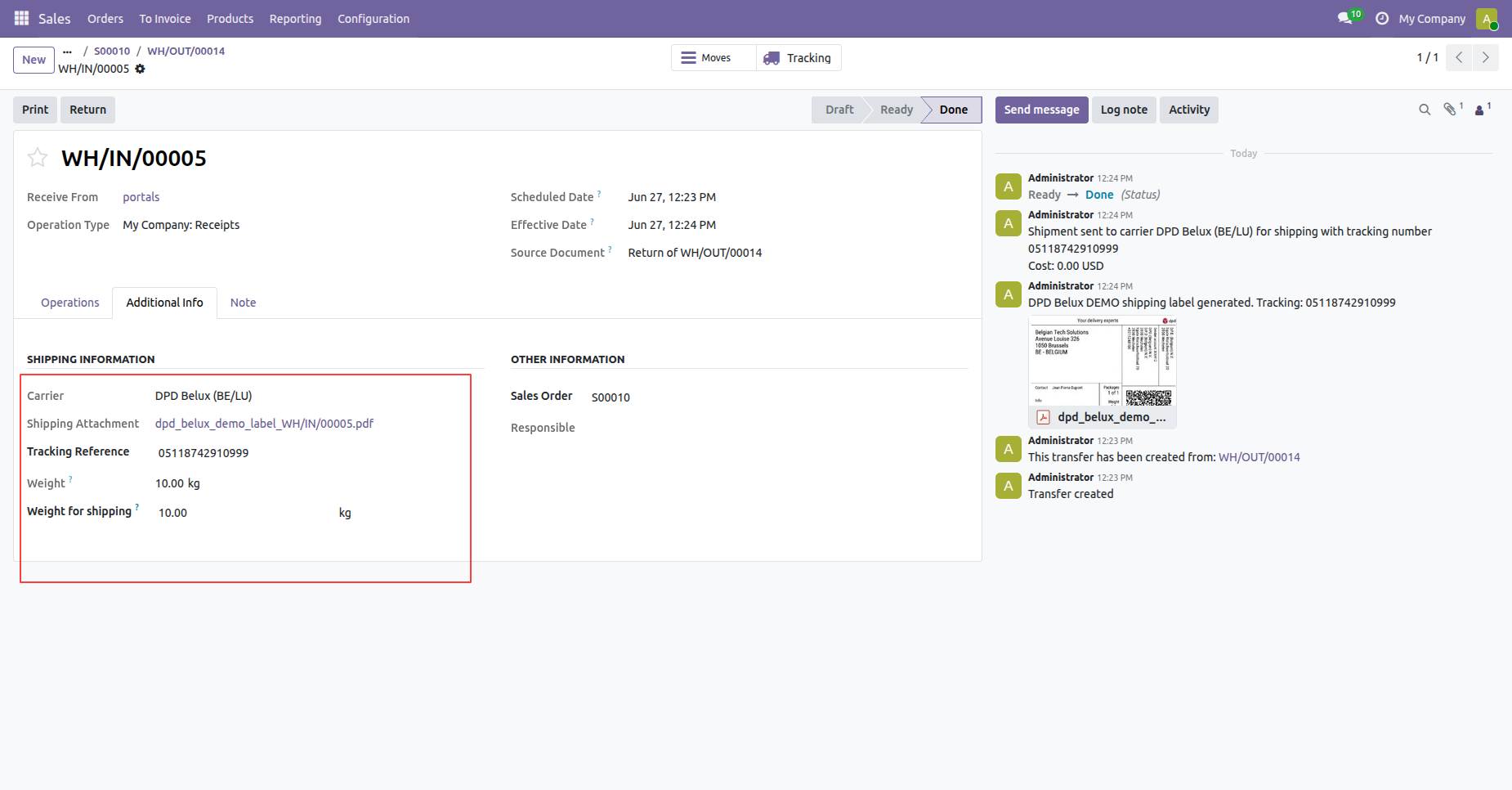The image size is (1512, 790).
Task: Open the shipping label thumbnail preview
Action: tap(1102, 361)
